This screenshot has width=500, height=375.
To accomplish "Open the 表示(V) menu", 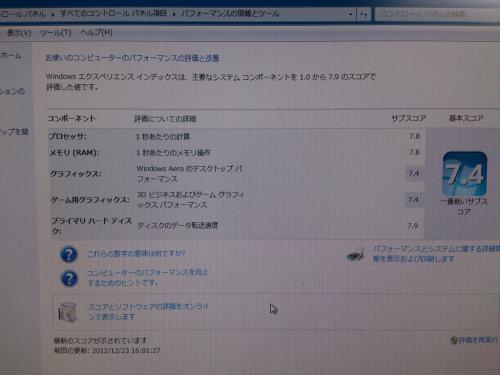I will point(19,33).
